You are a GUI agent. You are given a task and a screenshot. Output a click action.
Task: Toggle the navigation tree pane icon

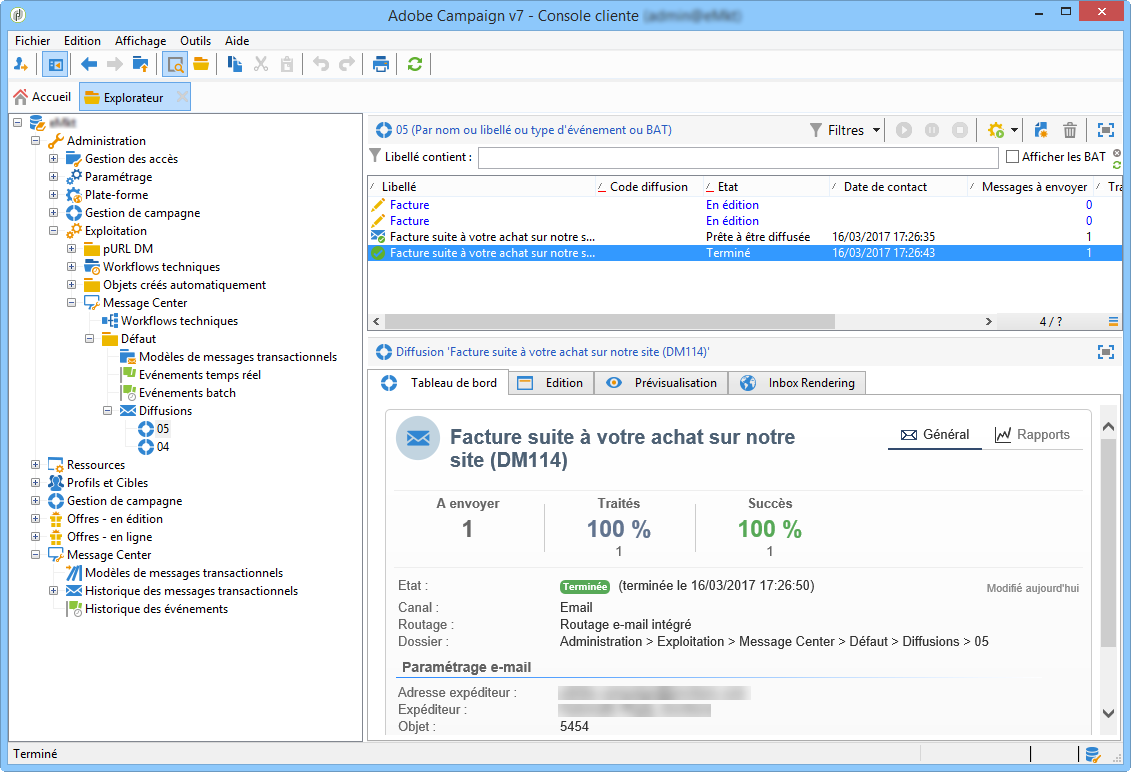point(55,65)
